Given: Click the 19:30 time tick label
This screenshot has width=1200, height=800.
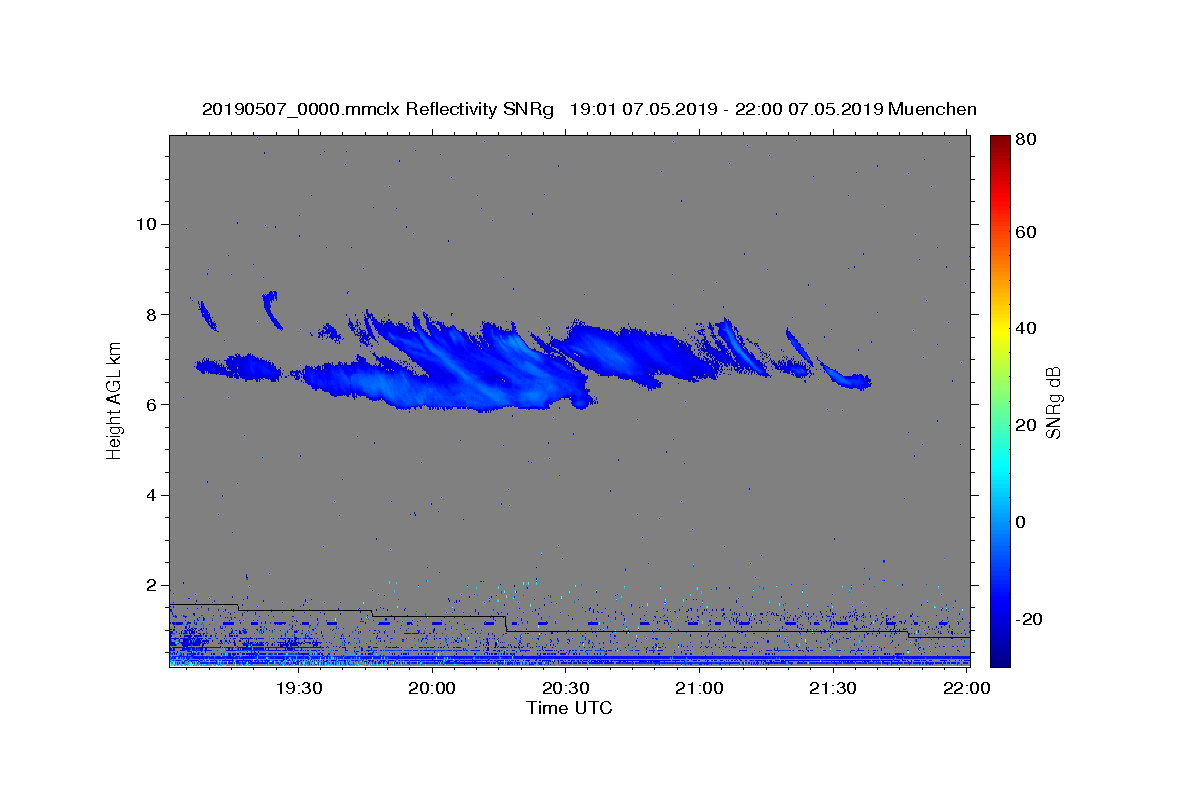Looking at the screenshot, I should (297, 688).
